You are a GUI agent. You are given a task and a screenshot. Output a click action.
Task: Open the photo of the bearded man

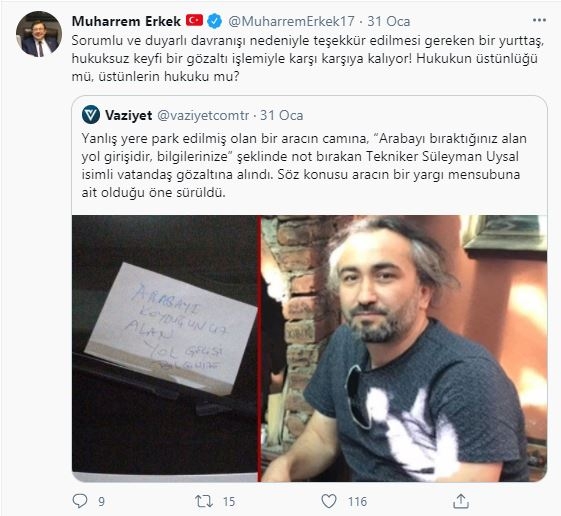click(x=404, y=348)
